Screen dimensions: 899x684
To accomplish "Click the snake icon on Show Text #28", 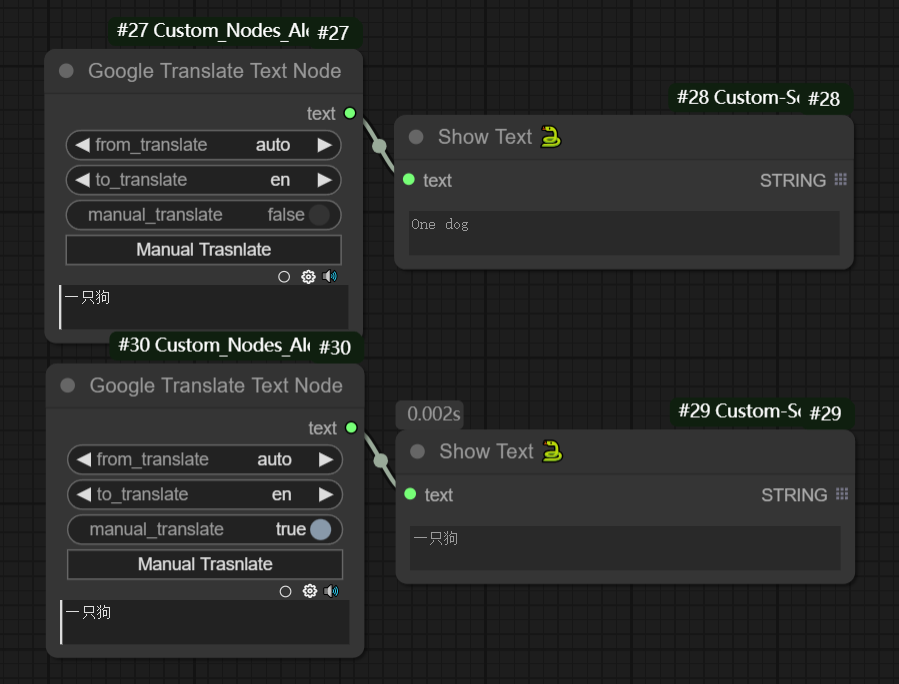I will [551, 137].
